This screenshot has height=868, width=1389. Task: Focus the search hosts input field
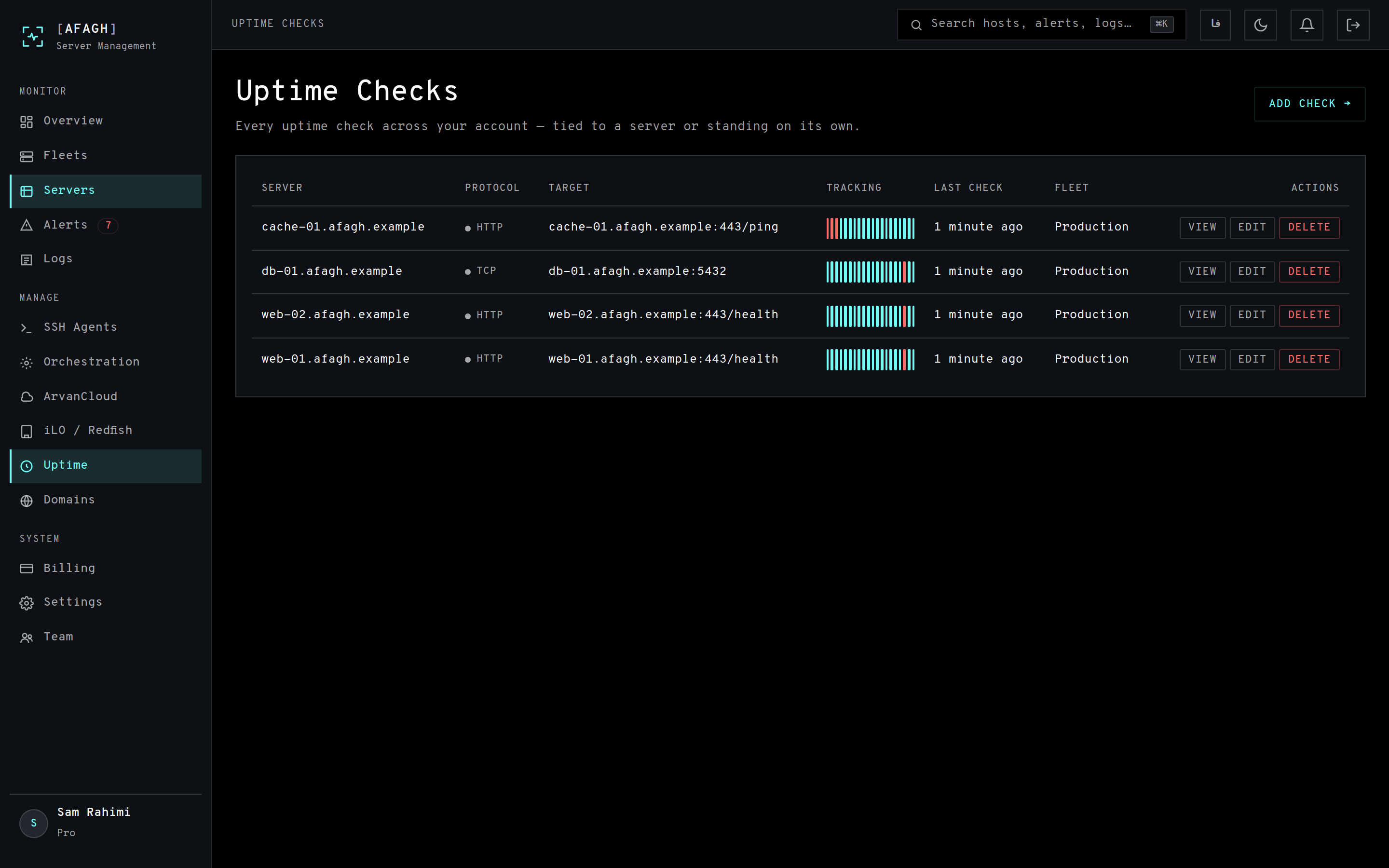[1041, 25]
